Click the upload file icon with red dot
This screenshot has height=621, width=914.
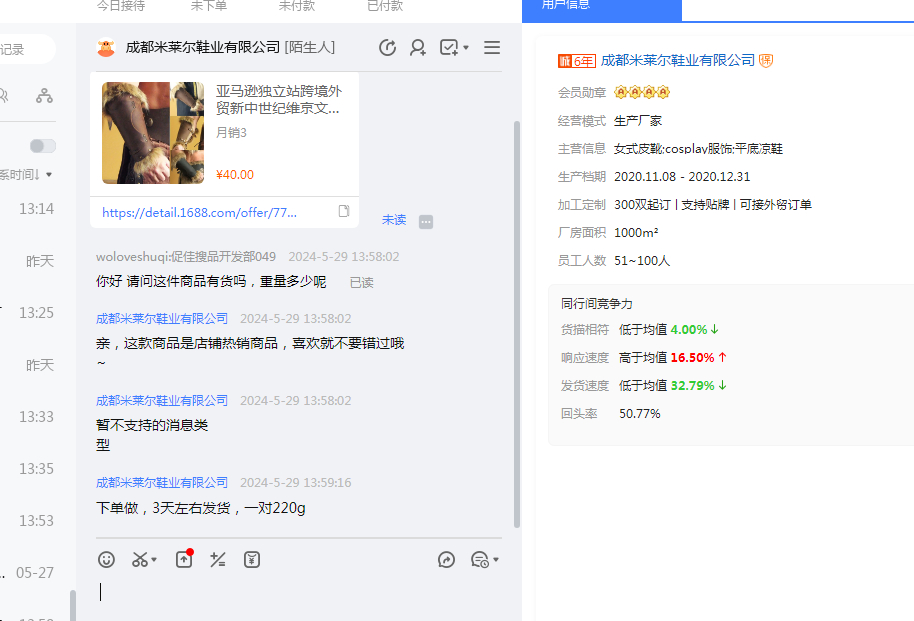pos(184,560)
